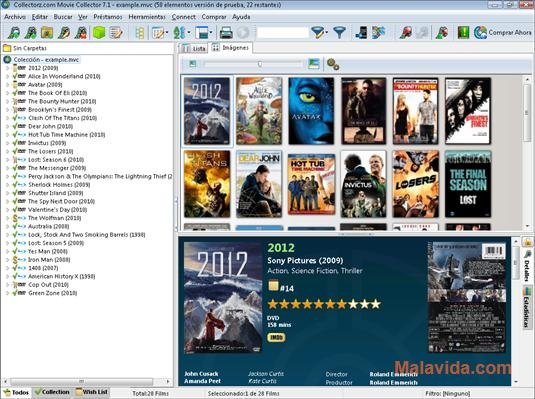
Task: Open the Estadísticas side tab
Action: point(527,308)
